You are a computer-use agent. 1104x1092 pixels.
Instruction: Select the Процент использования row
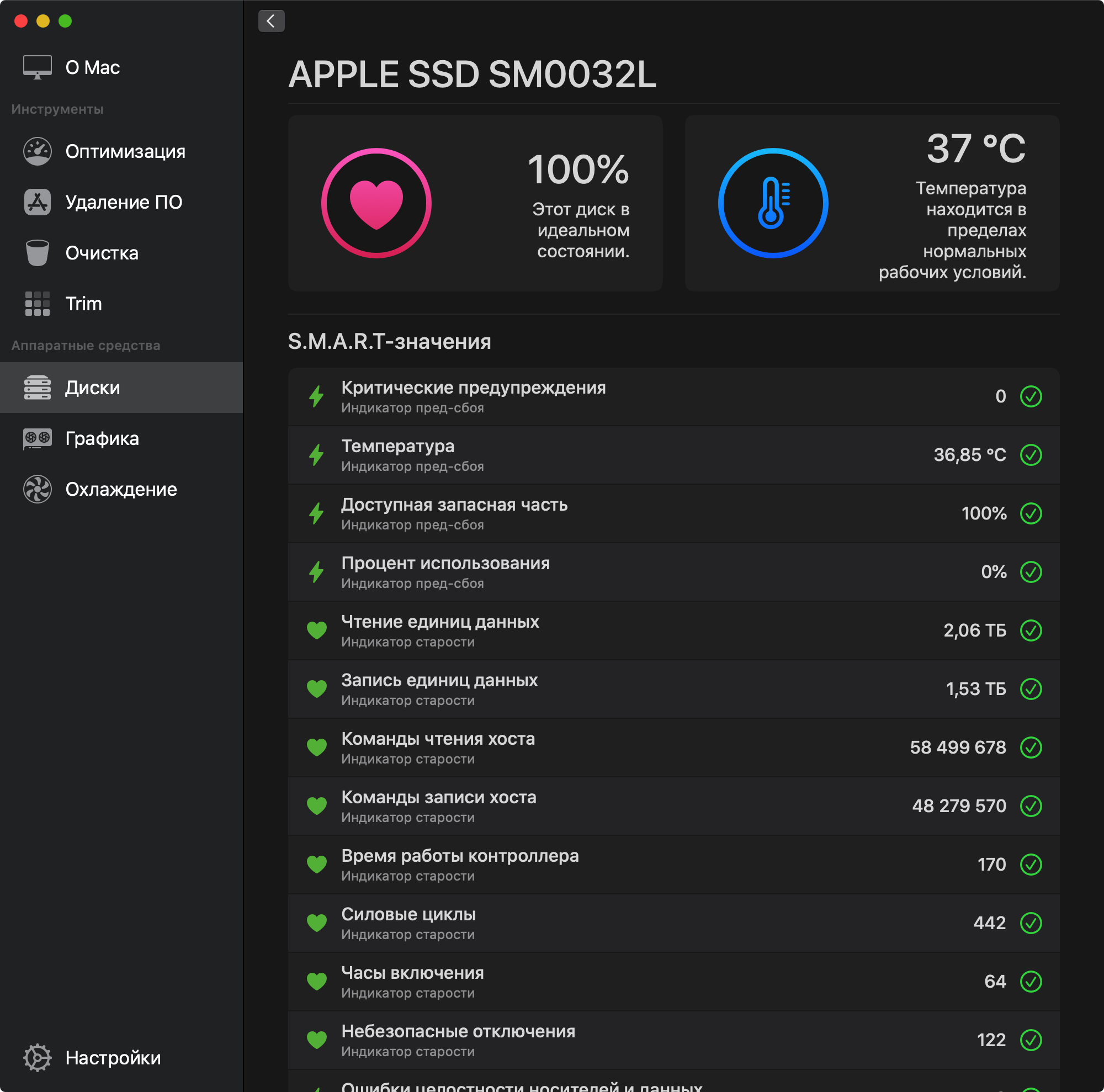tap(673, 572)
